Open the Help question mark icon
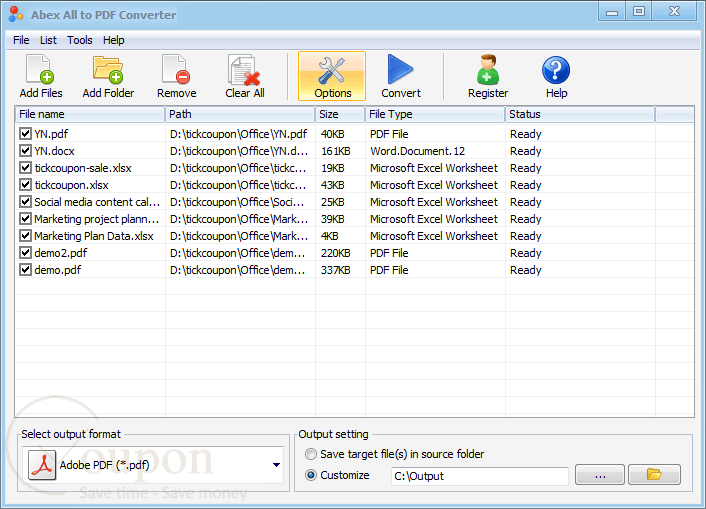 pyautogui.click(x=556, y=70)
